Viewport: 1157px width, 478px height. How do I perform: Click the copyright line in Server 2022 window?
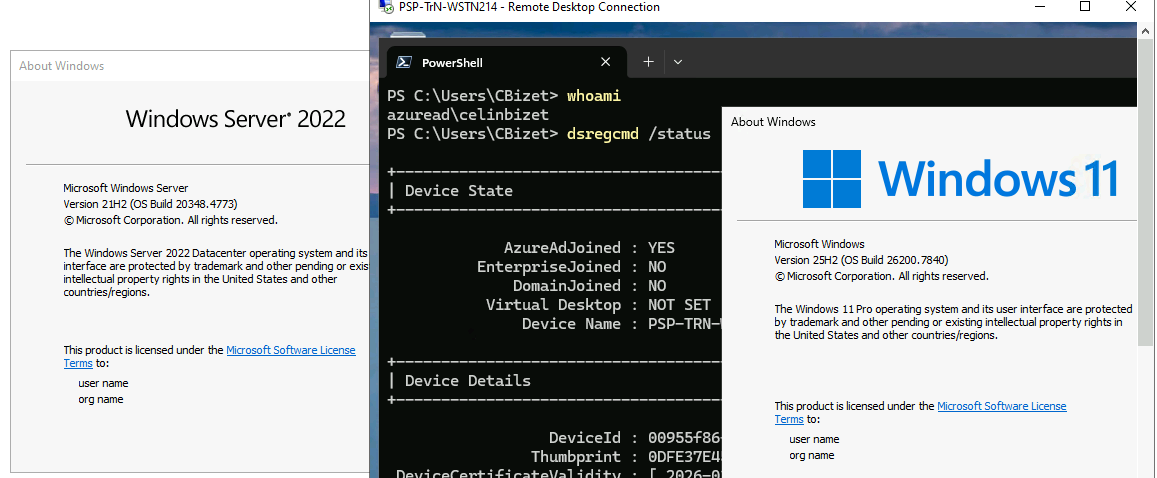pyautogui.click(x=170, y=220)
